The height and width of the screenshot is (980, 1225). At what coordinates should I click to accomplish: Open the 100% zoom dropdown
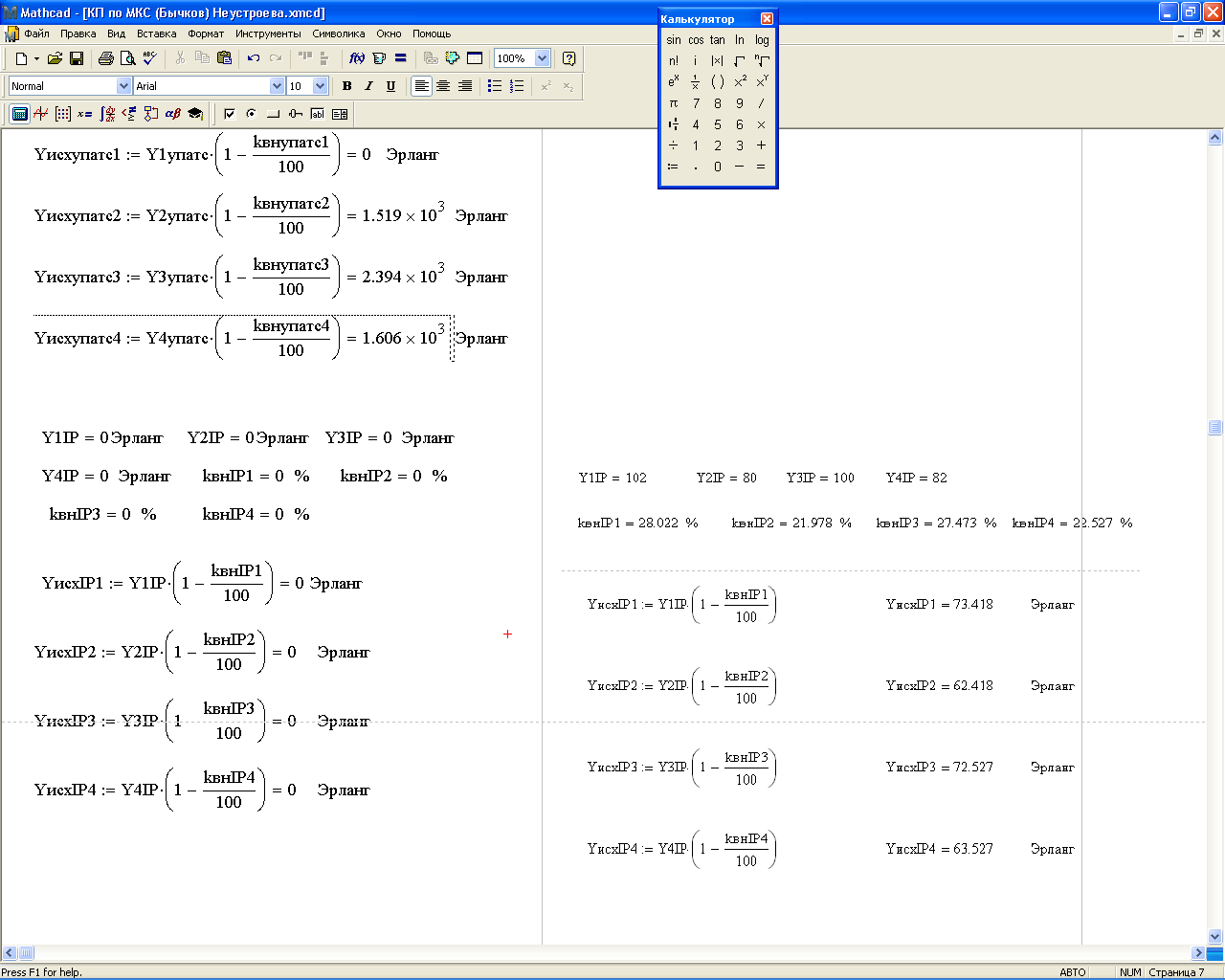tap(542, 58)
